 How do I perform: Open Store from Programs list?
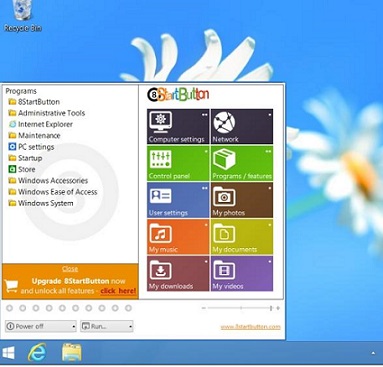click(x=22, y=169)
